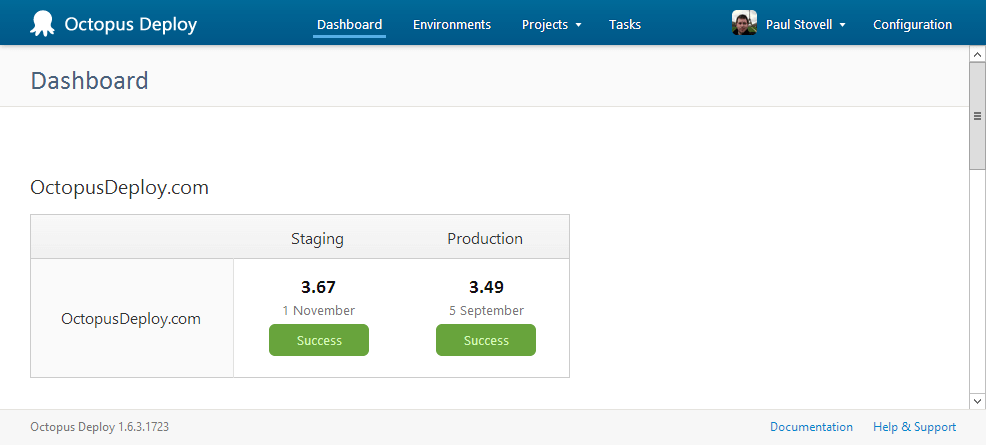This screenshot has width=986, height=445.
Task: Go to the Environments menu item
Action: [x=452, y=24]
